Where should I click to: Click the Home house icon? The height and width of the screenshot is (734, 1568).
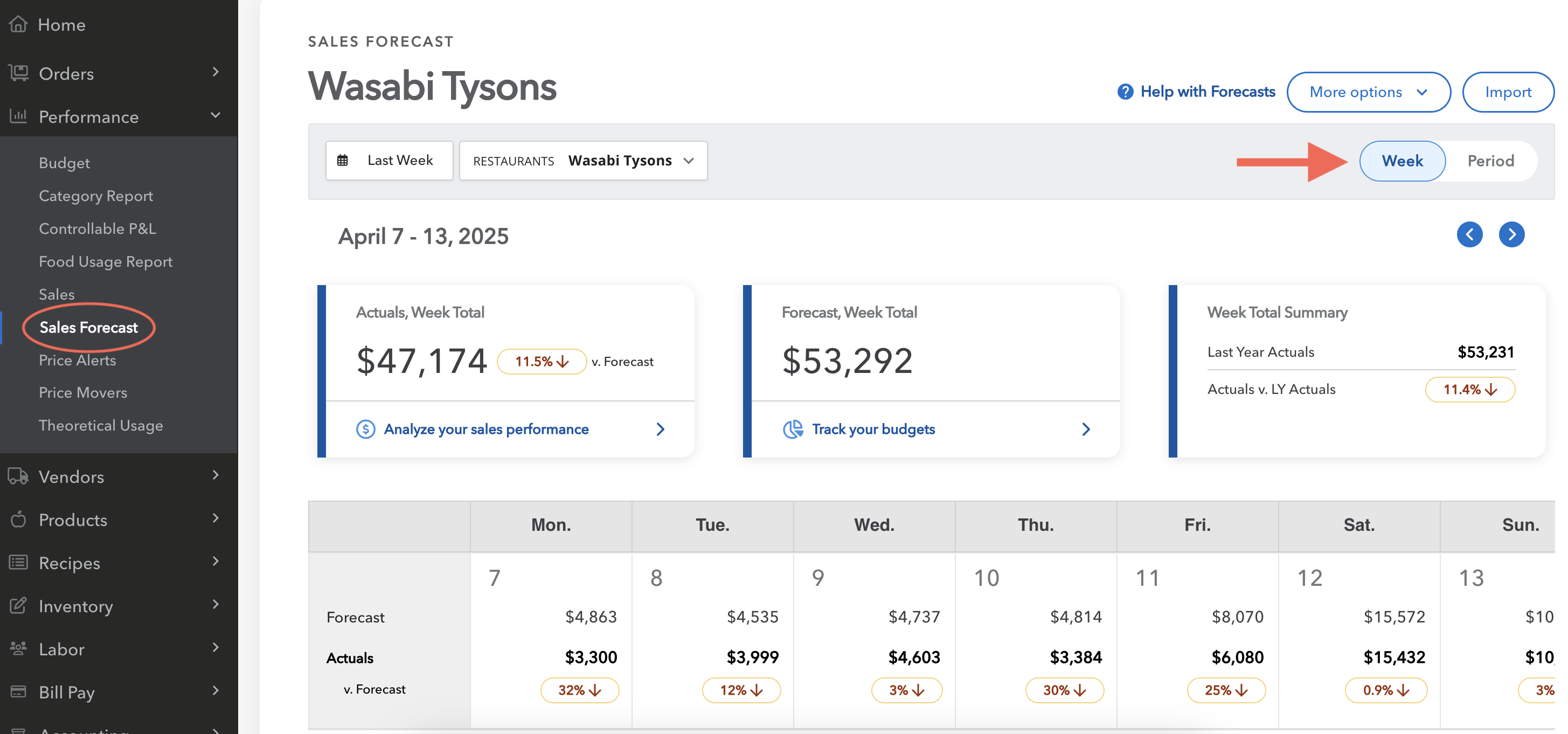(18, 24)
